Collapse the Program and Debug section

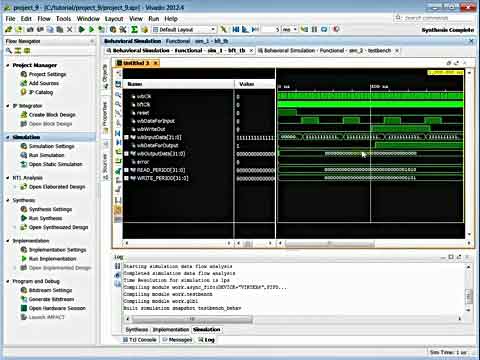click(8, 281)
